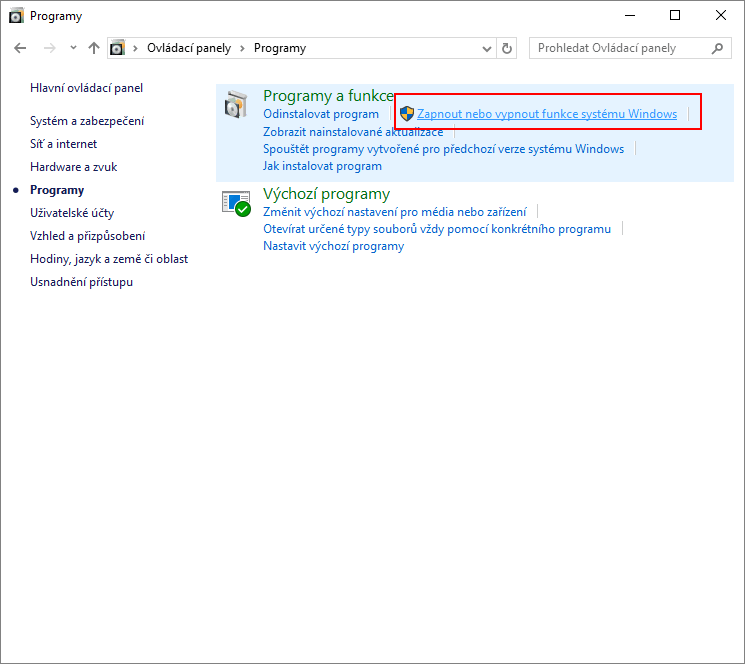The height and width of the screenshot is (664, 745).
Task: Open Systém a zabezpečení category
Action: [x=87, y=121]
